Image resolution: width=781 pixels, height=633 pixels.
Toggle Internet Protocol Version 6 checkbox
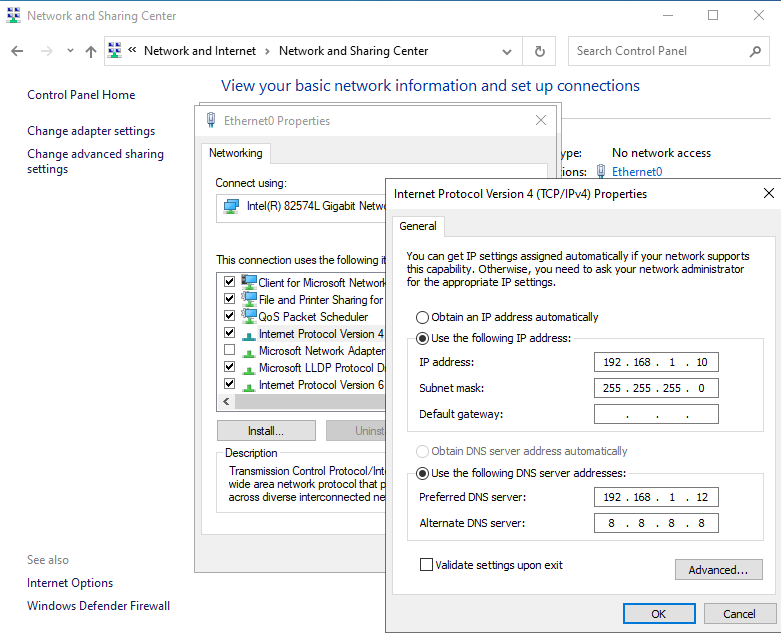(x=229, y=383)
